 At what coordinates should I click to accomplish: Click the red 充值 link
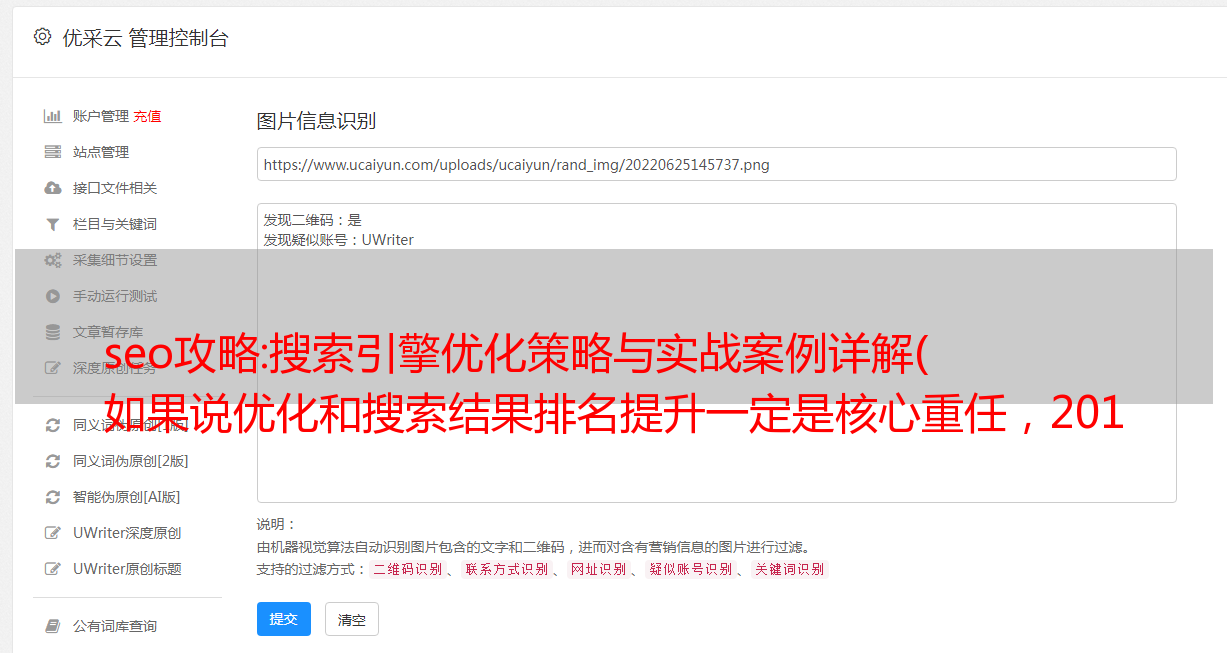tap(147, 116)
